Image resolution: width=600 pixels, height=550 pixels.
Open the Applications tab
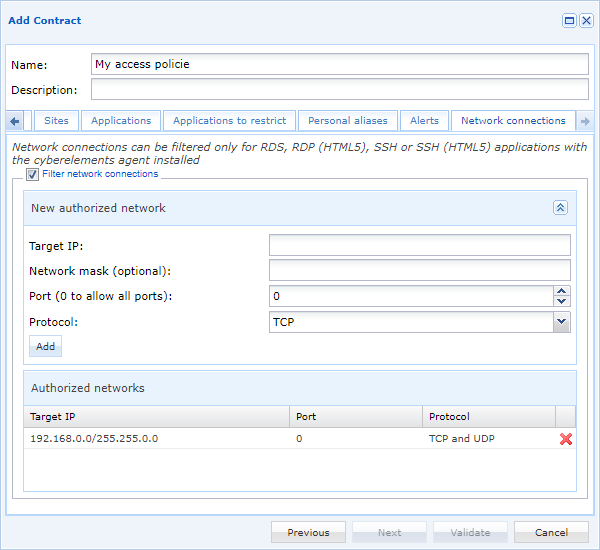121,121
